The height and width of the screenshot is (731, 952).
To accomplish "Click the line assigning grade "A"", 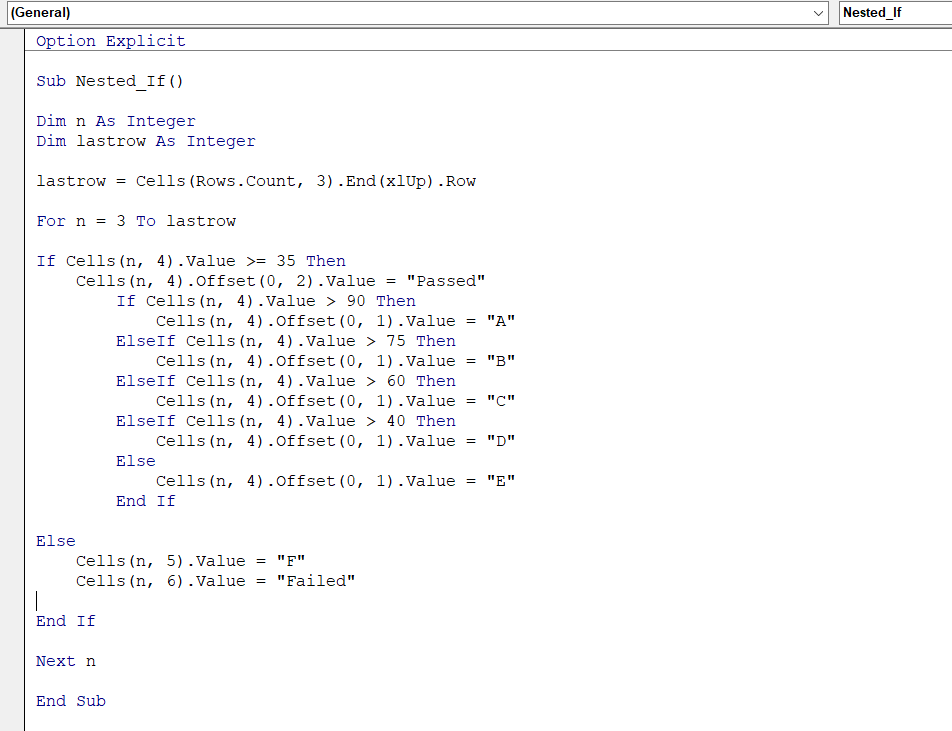I will (x=335, y=321).
